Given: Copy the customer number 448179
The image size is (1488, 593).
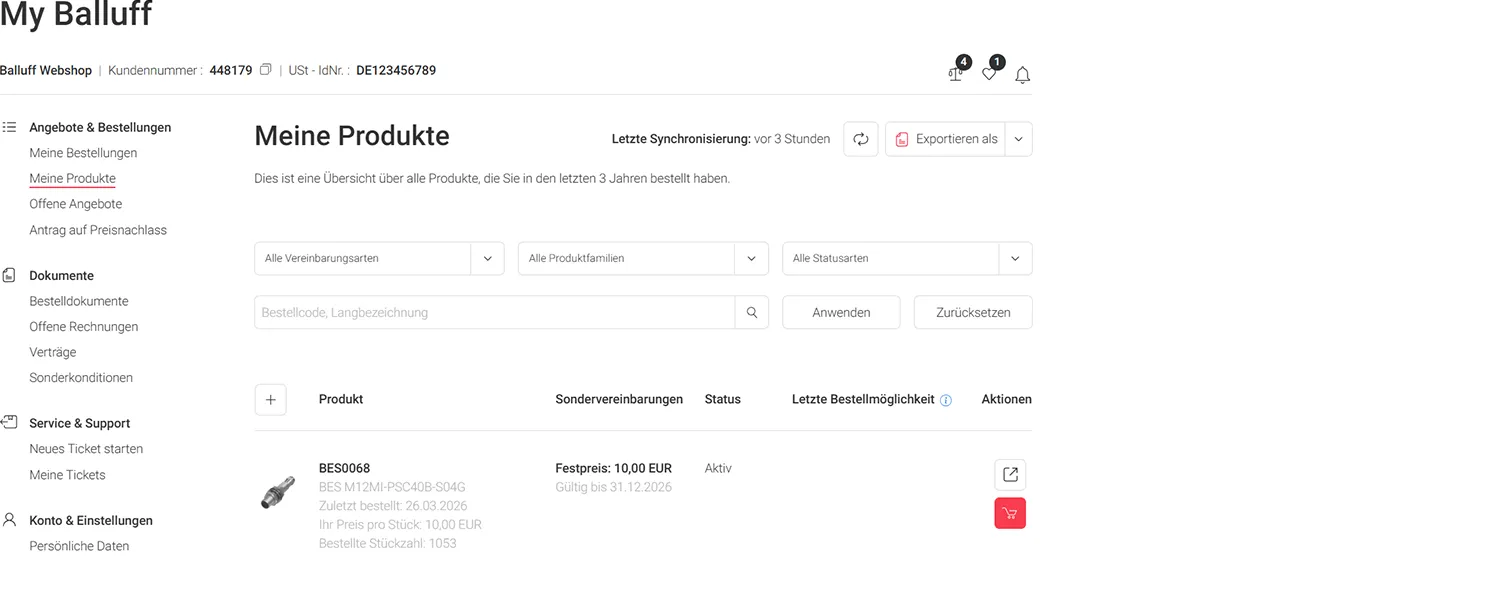Looking at the screenshot, I should (x=265, y=70).
